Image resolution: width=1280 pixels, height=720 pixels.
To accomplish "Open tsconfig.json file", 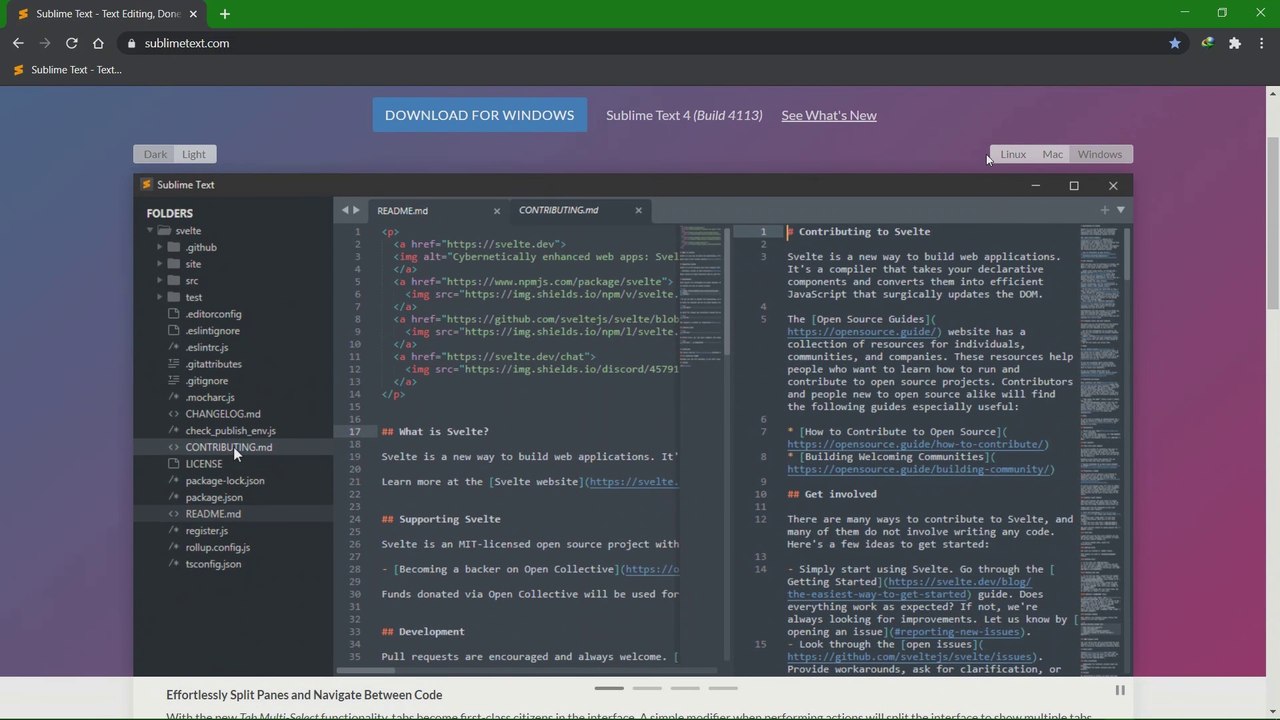I will 213,564.
